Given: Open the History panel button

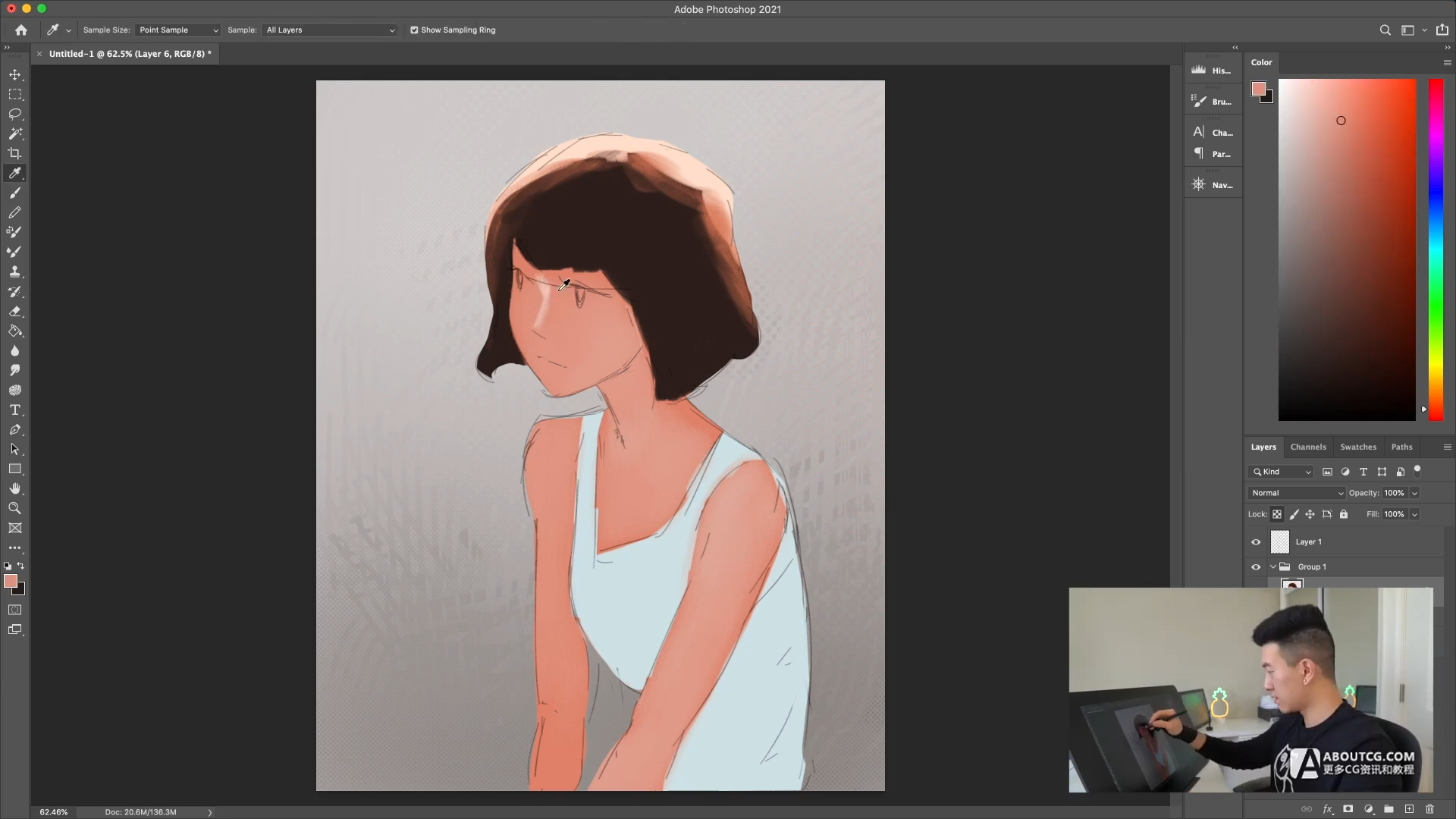Looking at the screenshot, I should click(1213, 71).
